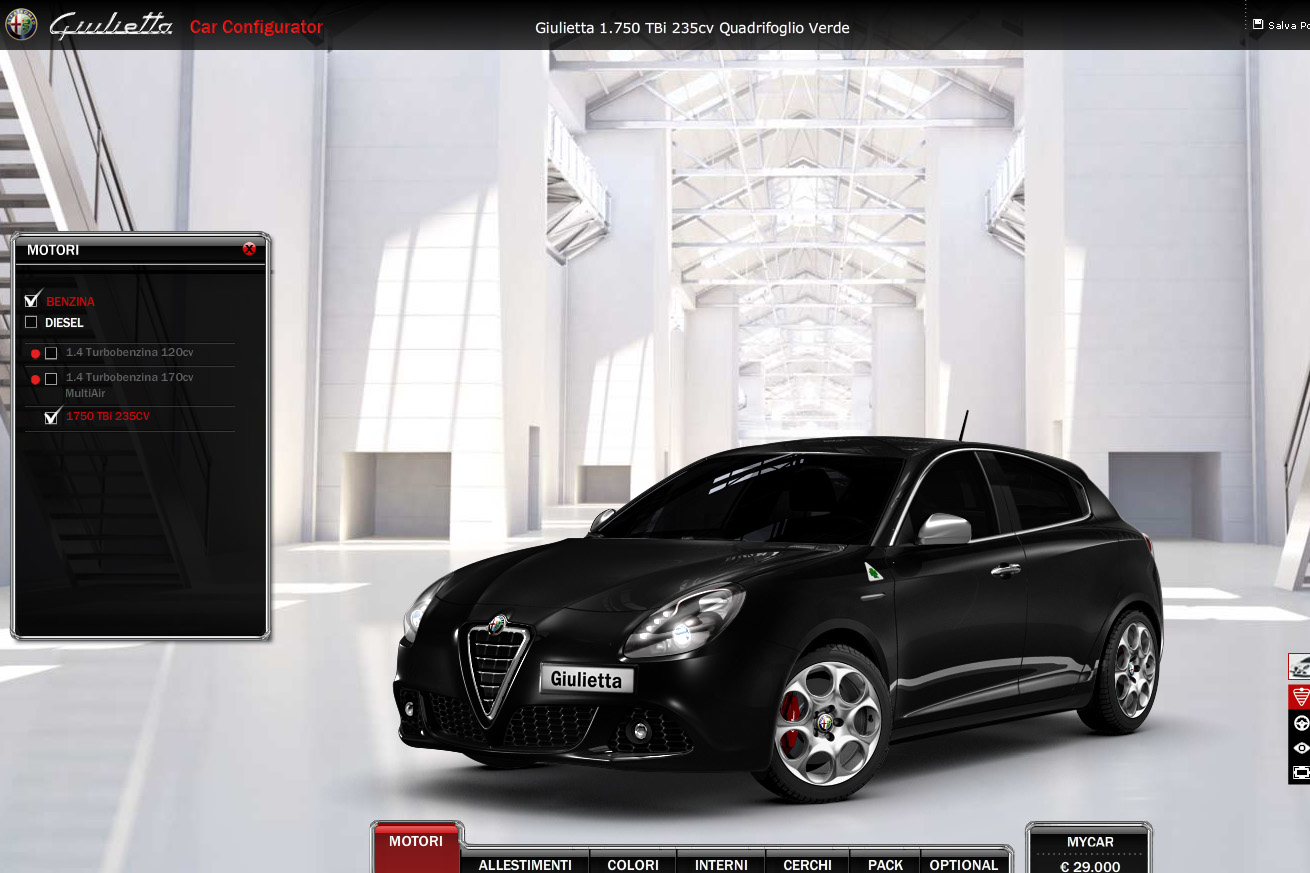Select the 1.4 Turbobenzina 120cv checkbox
The image size is (1310, 873).
pos(51,353)
